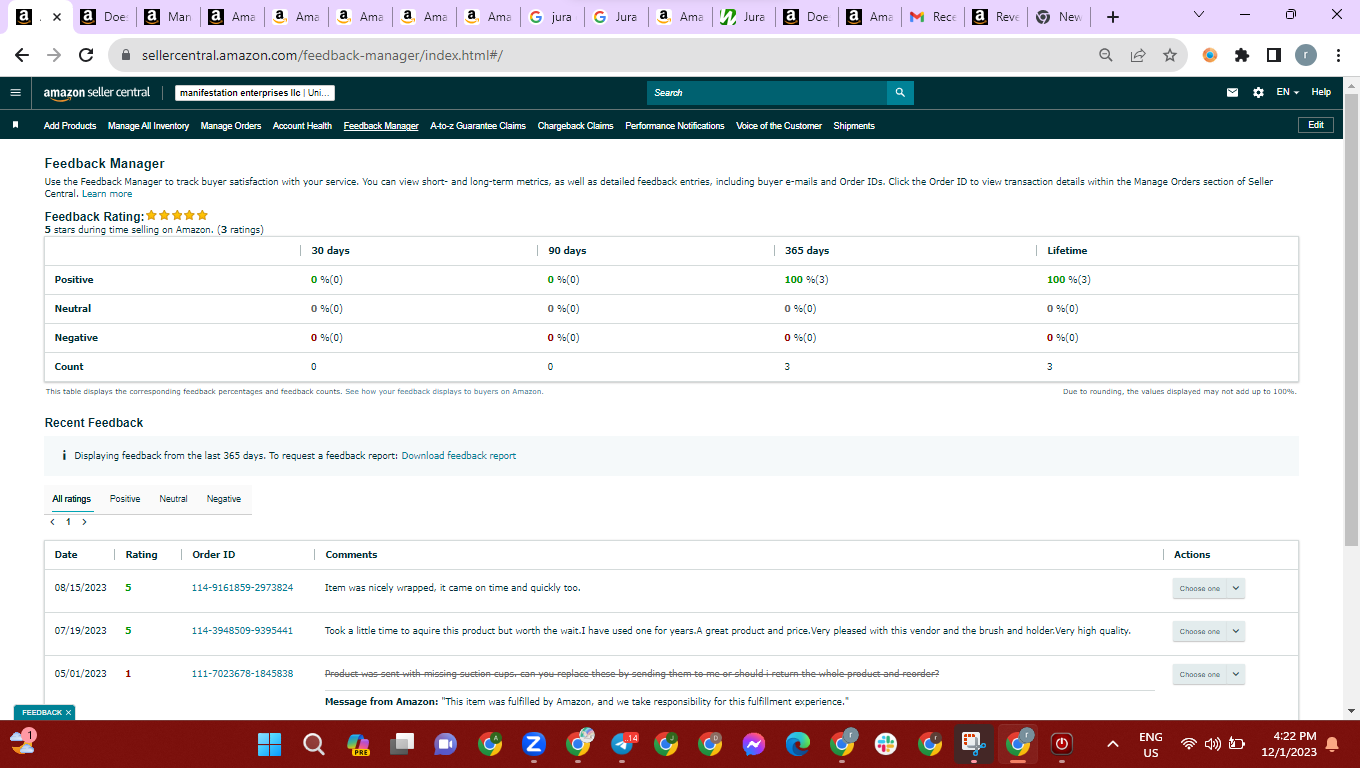Open Account Health
Image resolution: width=1360 pixels, height=768 pixels.
pos(302,126)
